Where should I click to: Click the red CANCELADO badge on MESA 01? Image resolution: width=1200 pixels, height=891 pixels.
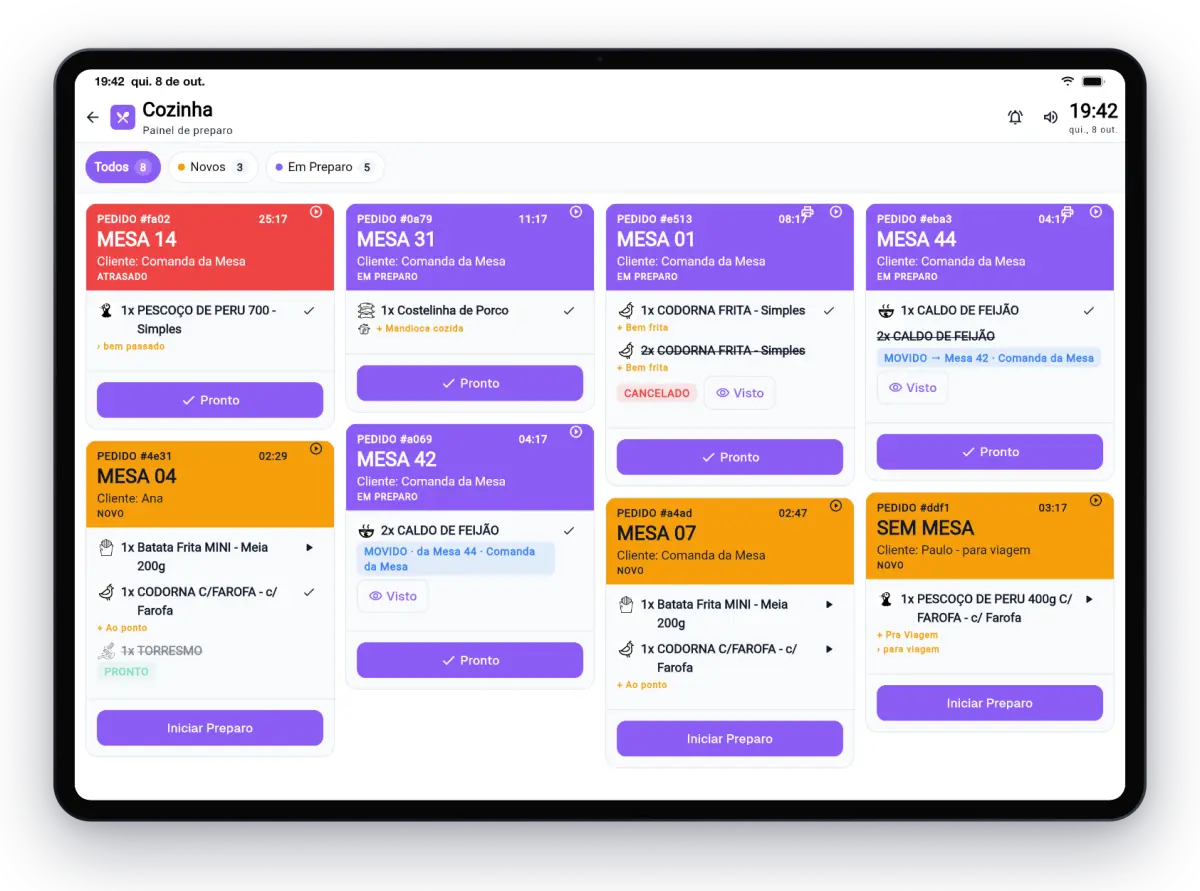point(657,393)
